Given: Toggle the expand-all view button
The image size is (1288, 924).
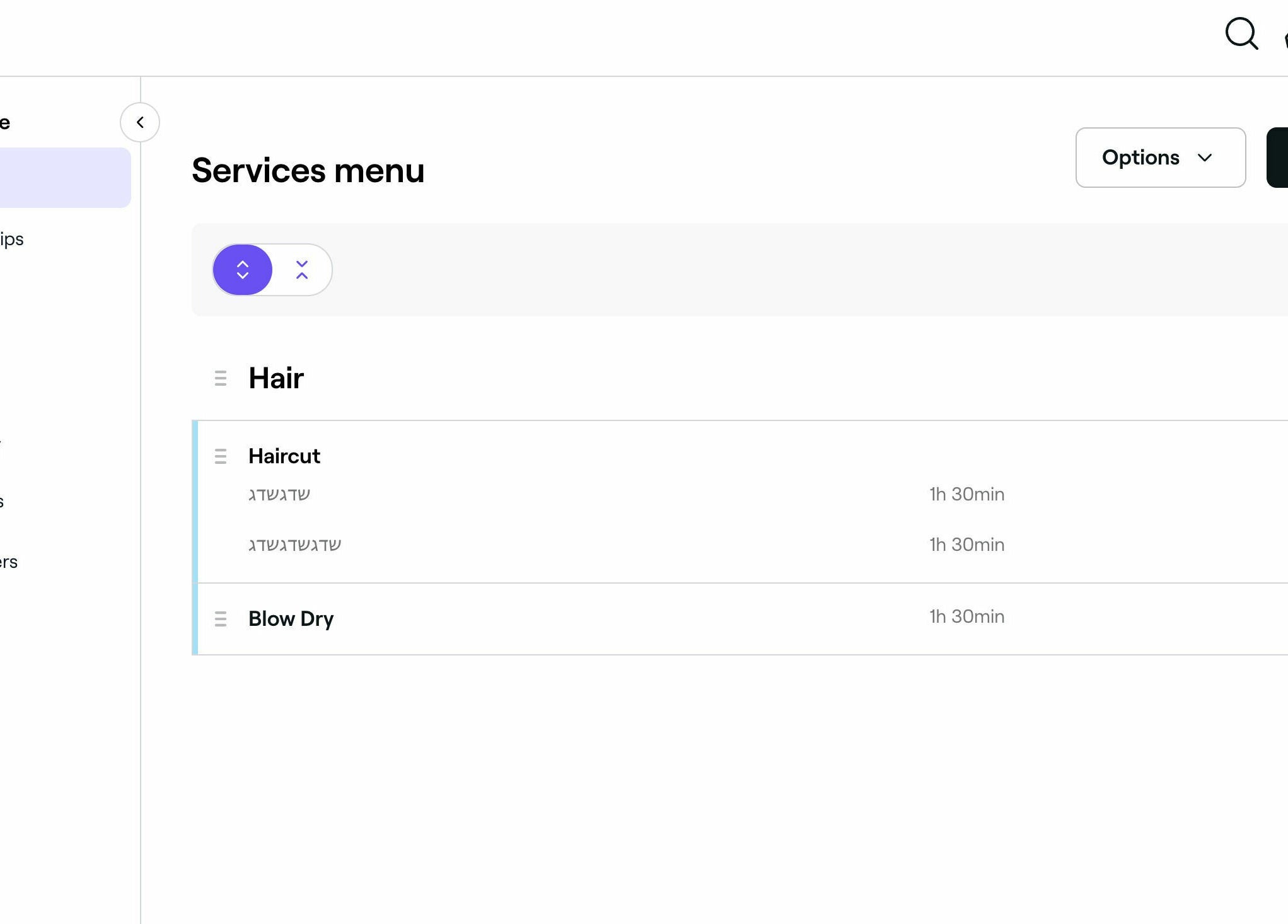Looking at the screenshot, I should 243,270.
